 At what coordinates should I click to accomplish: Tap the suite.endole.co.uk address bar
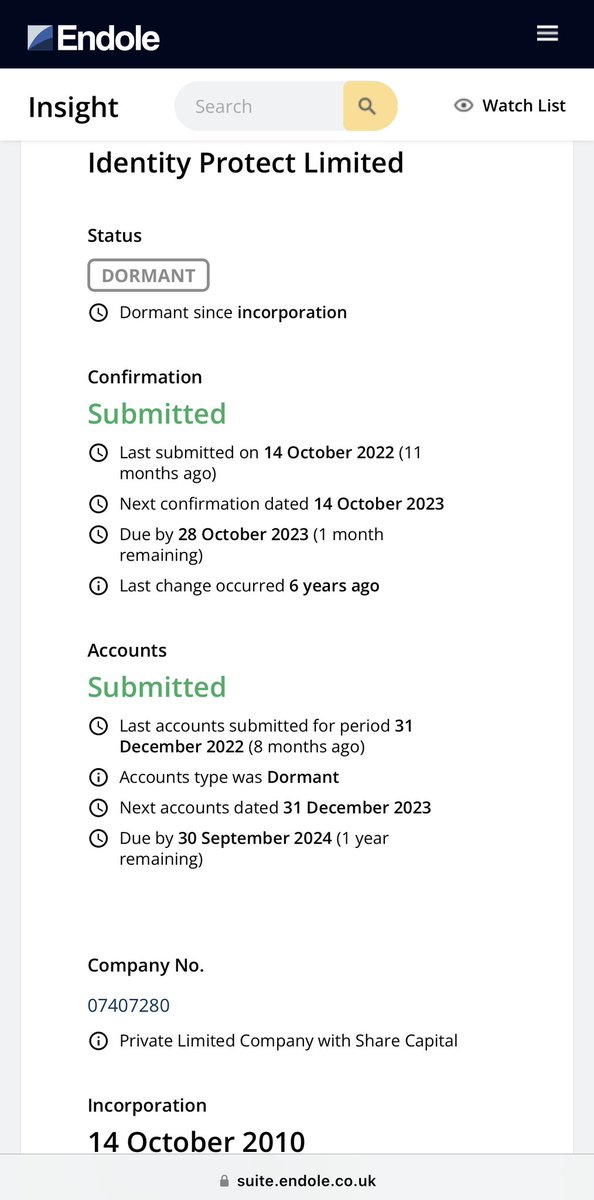pos(297,1181)
